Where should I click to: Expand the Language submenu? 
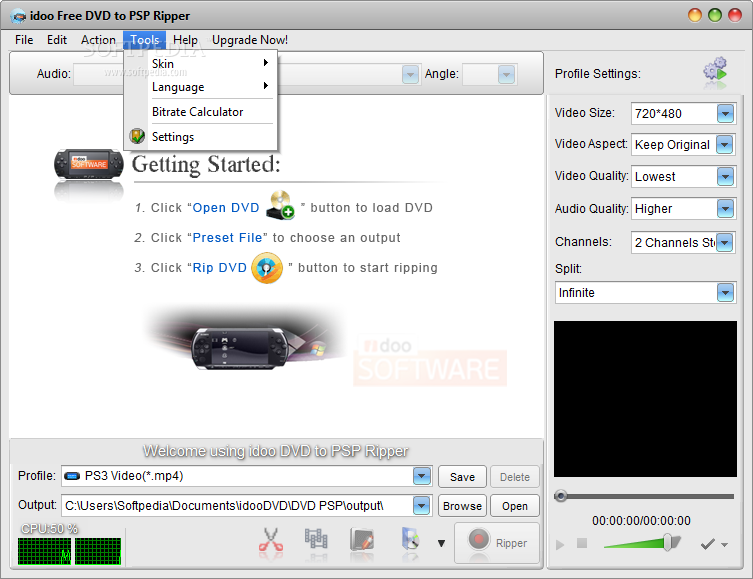201,86
